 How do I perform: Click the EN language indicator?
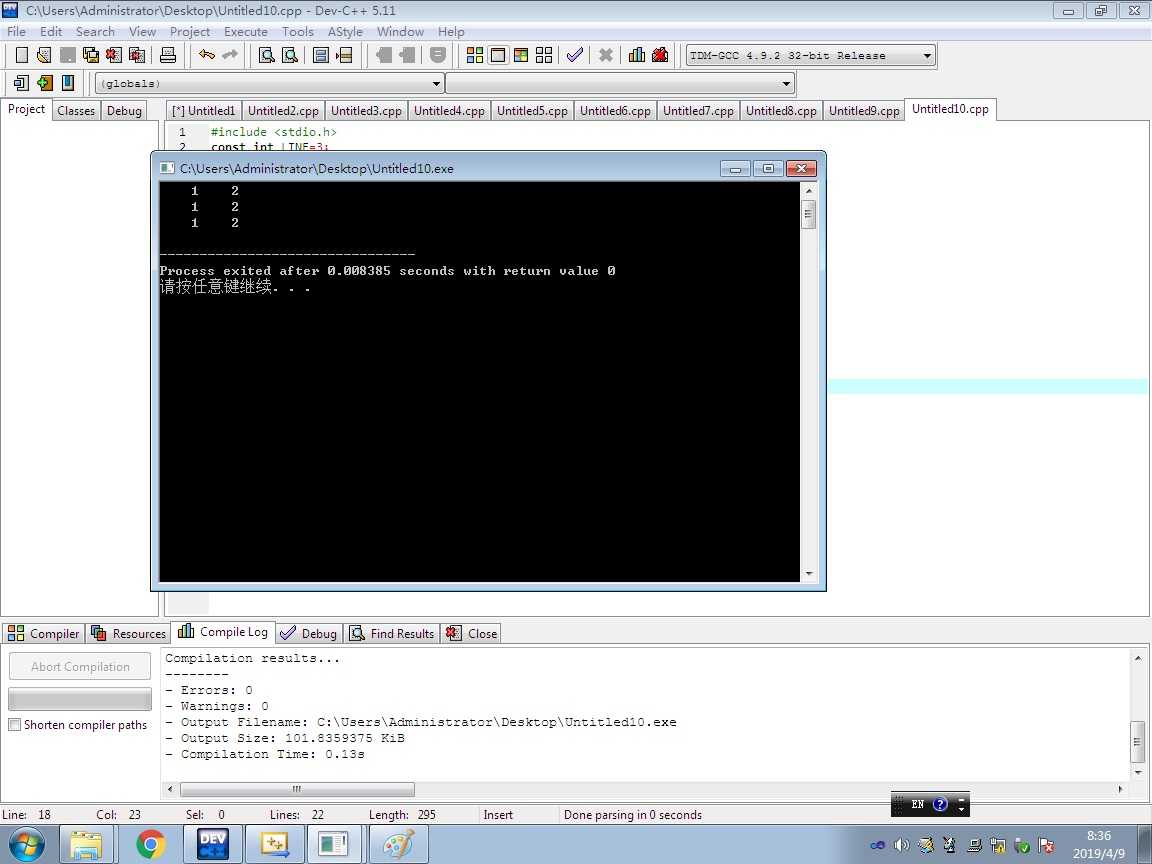(x=917, y=804)
